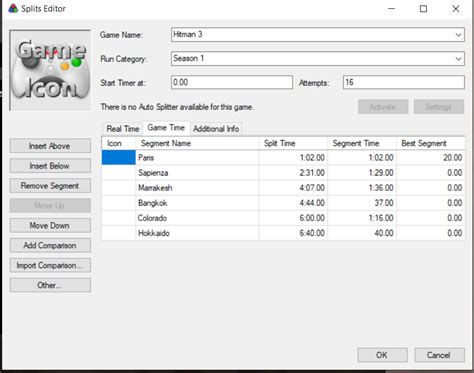Click Sapienza best segment 0.00 cell
Viewport: 474px width, 373px height.
coord(431,173)
